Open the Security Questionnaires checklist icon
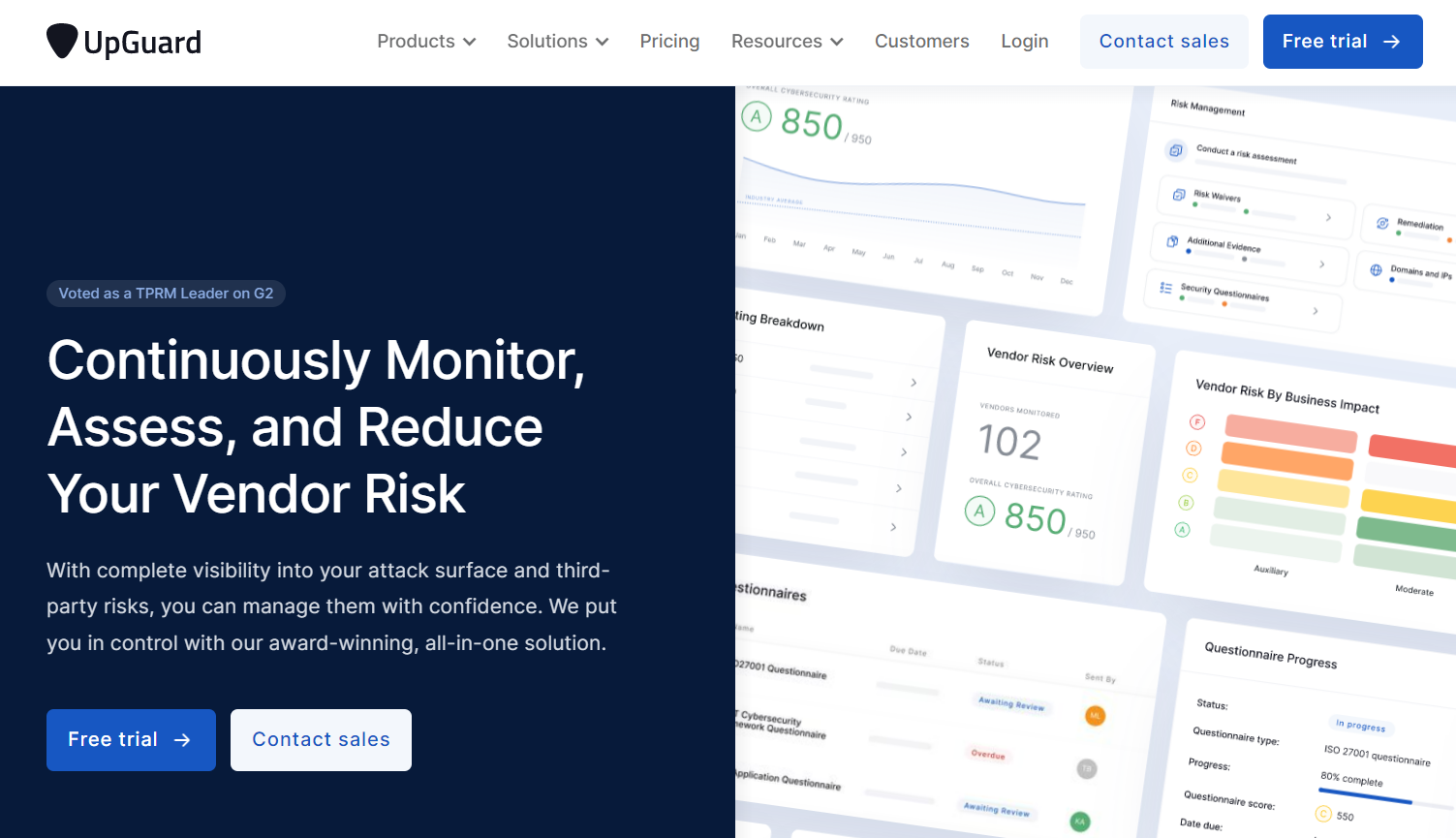This screenshot has width=1456, height=838. (1165, 287)
